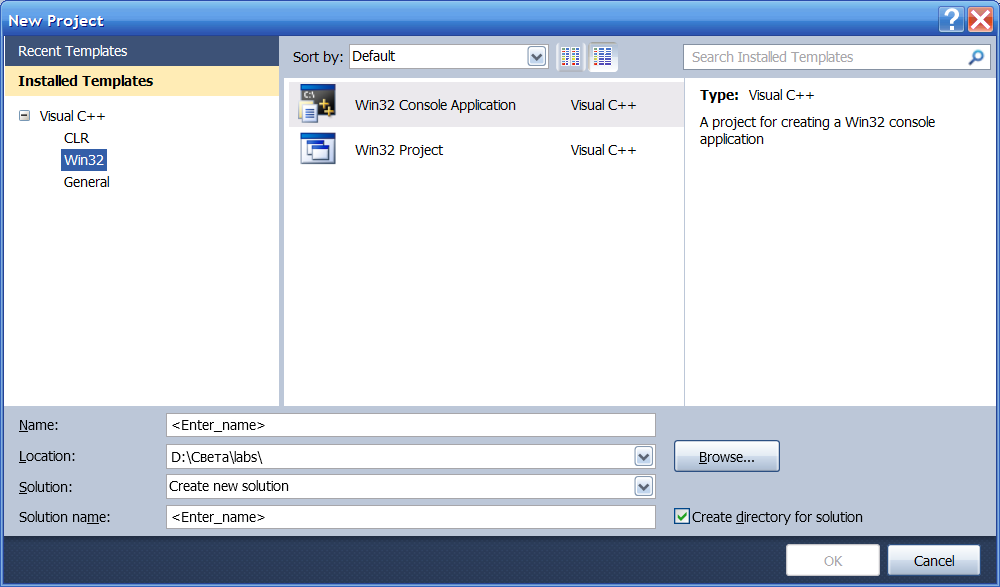Open the Sort by dropdown
This screenshot has height=587, width=1000.
click(537, 57)
